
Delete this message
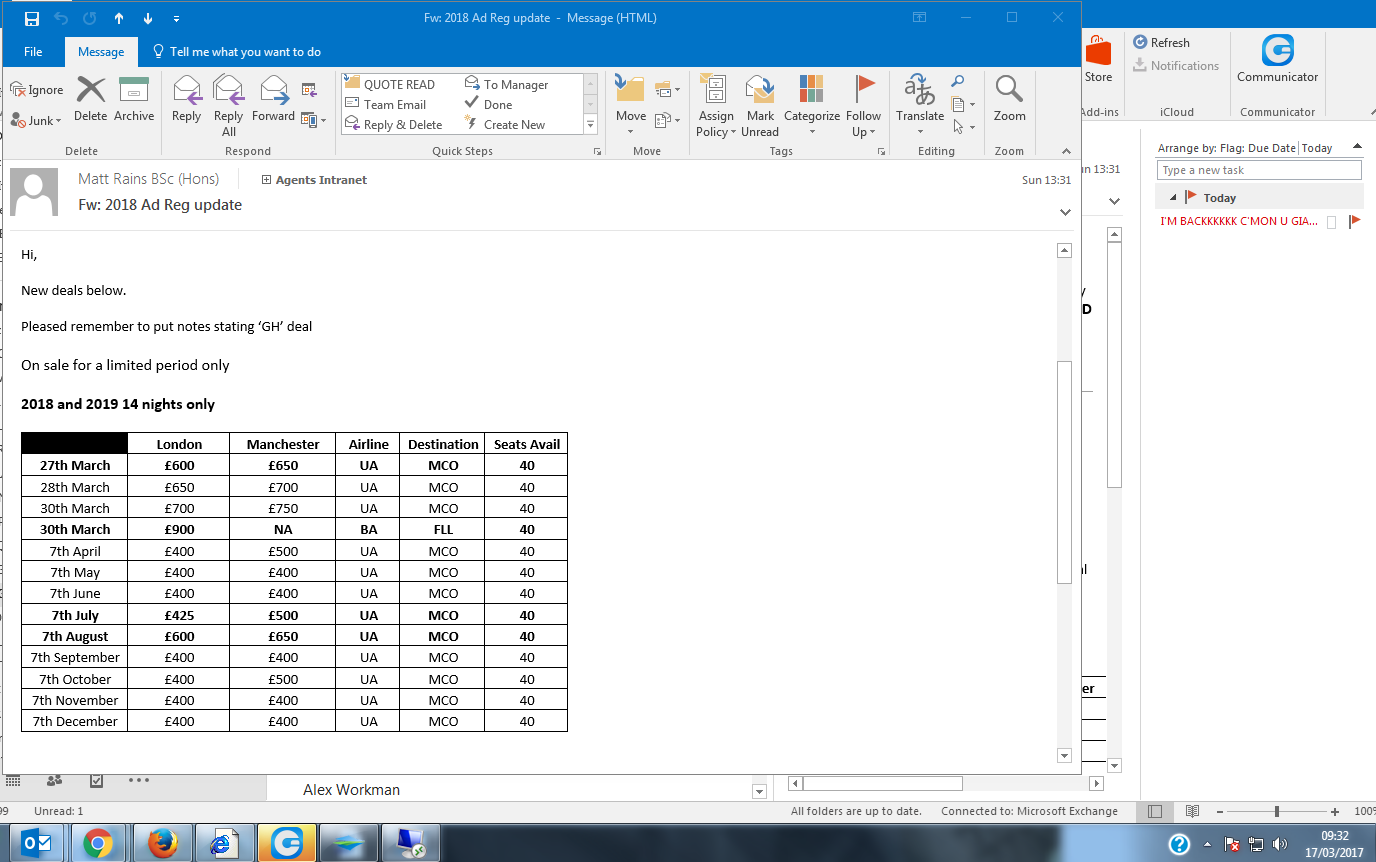click(x=90, y=100)
